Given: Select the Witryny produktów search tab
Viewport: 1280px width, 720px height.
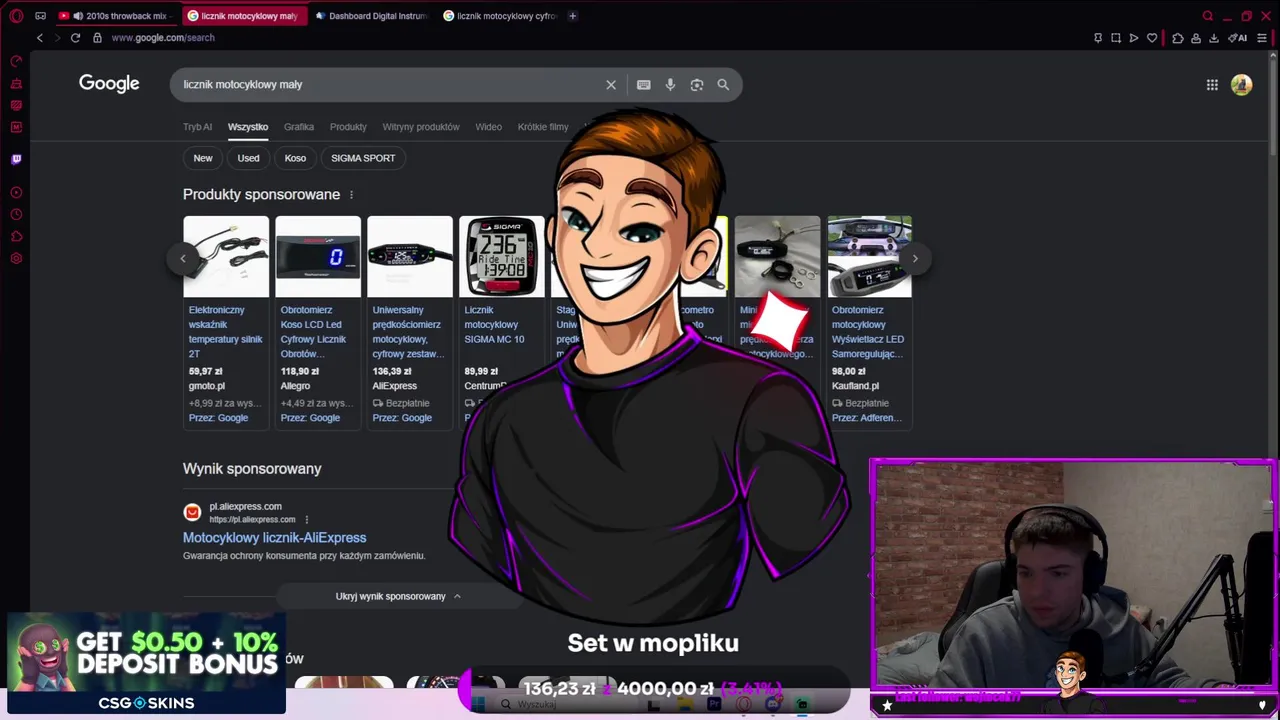Looking at the screenshot, I should click(x=421, y=127).
